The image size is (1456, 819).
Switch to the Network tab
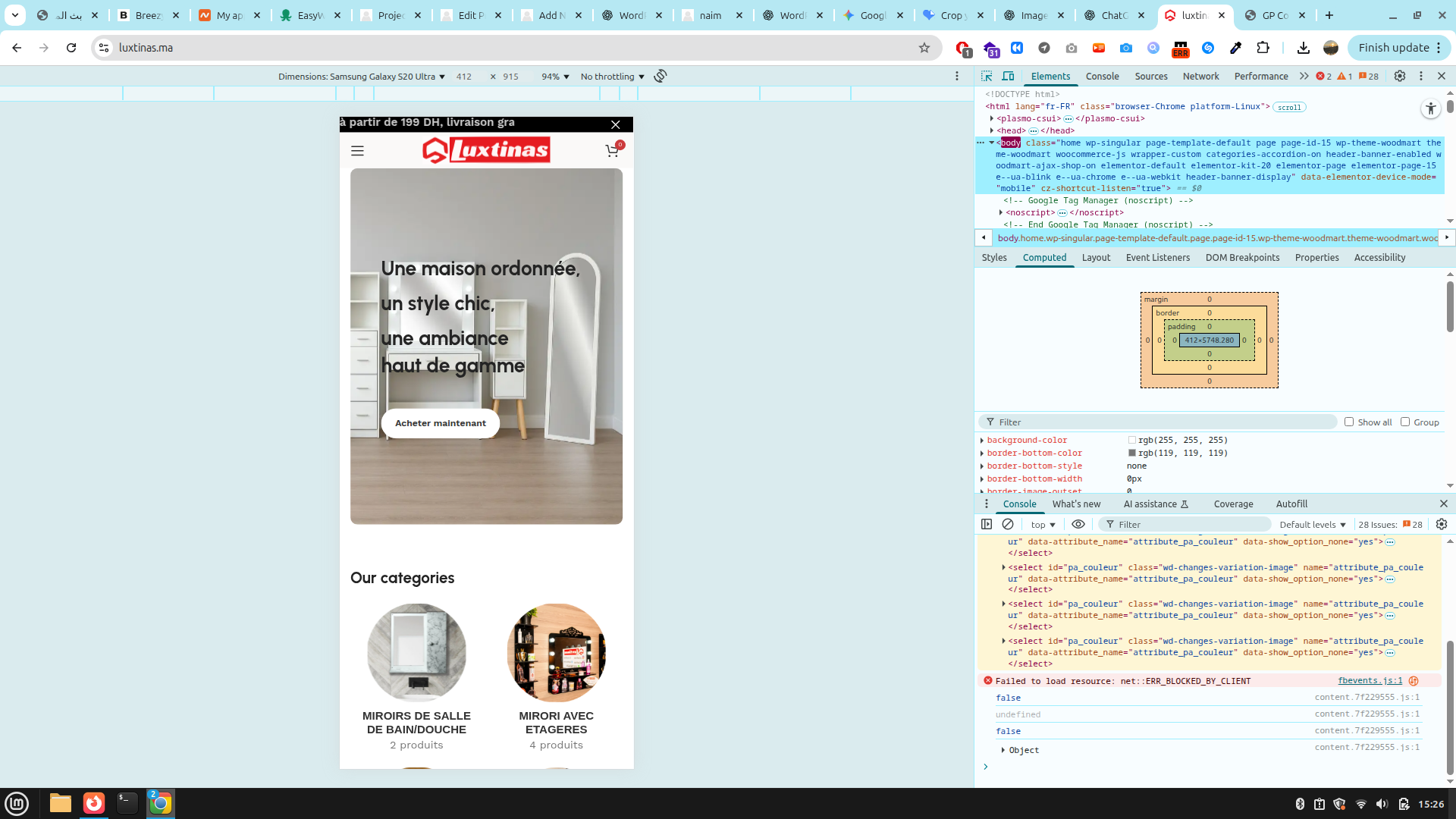(x=1200, y=76)
